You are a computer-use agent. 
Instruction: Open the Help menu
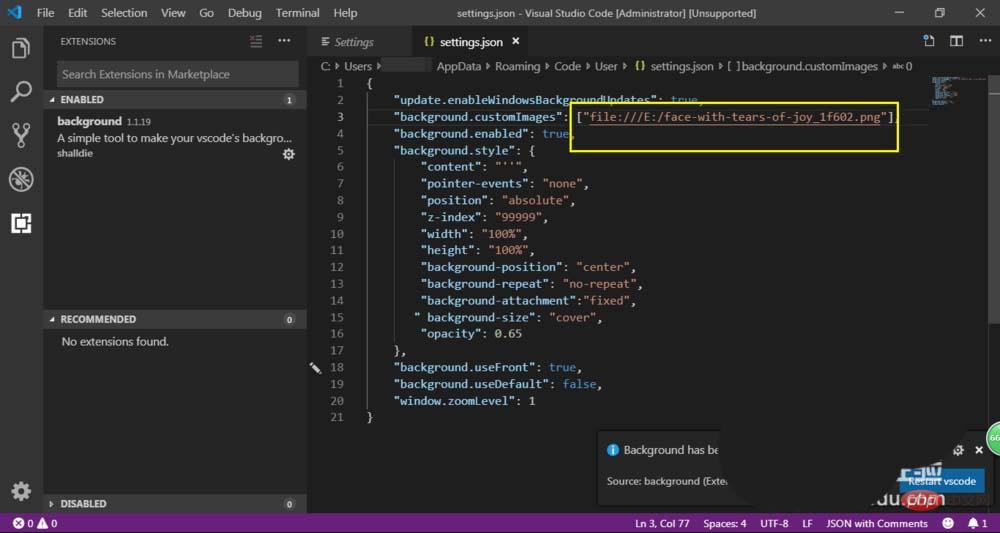[345, 13]
